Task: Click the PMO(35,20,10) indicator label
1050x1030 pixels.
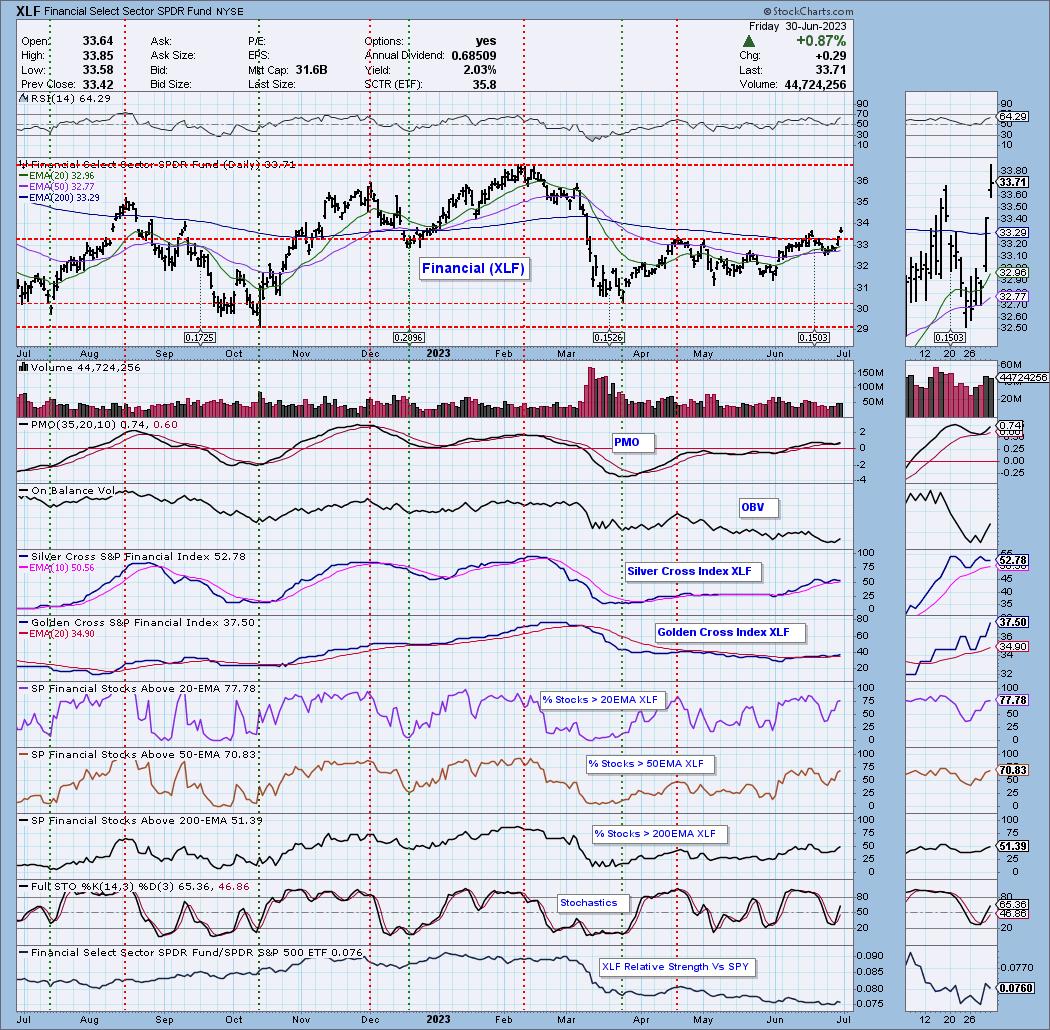Action: tap(98, 425)
